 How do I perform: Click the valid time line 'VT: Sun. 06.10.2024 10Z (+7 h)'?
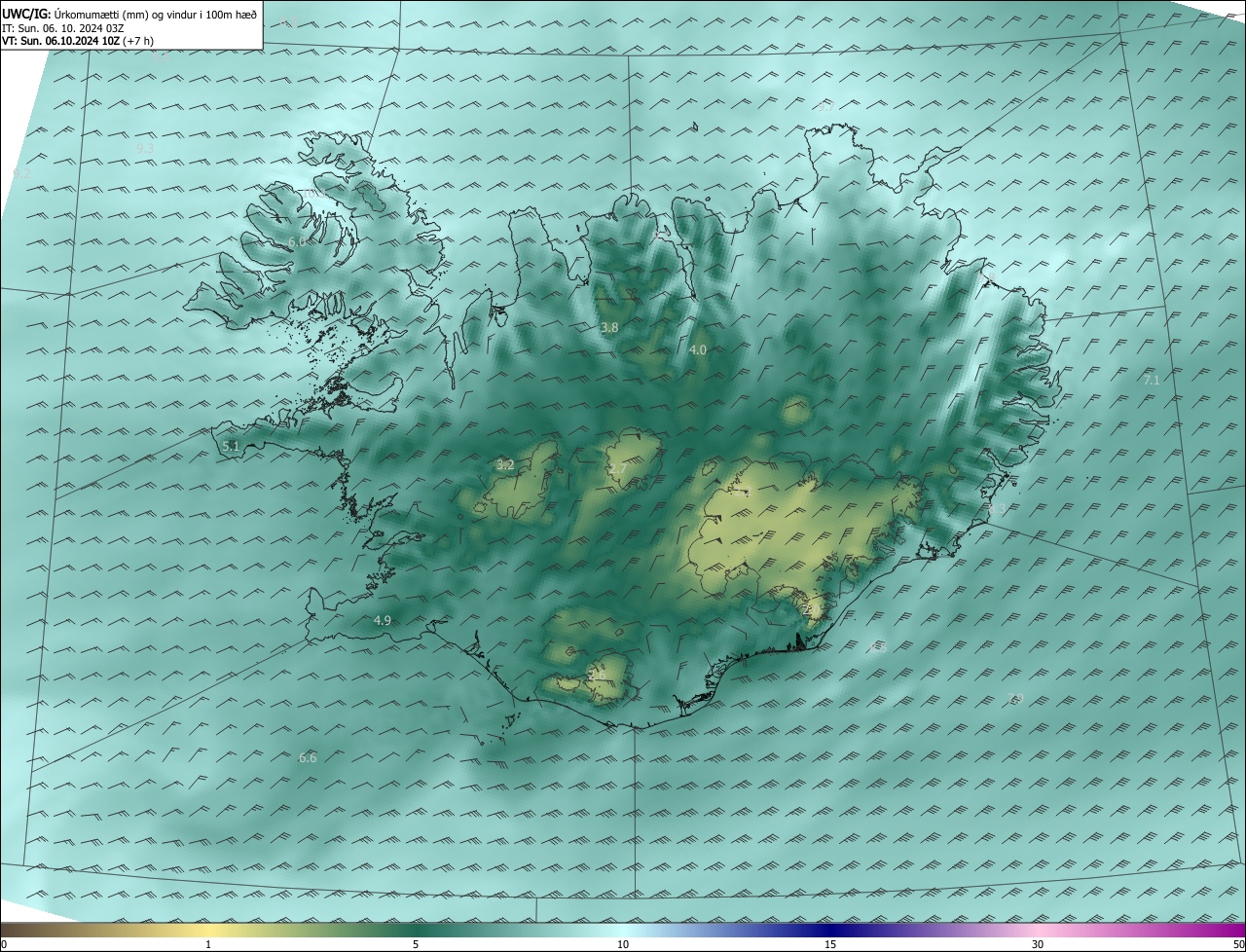tap(77, 41)
